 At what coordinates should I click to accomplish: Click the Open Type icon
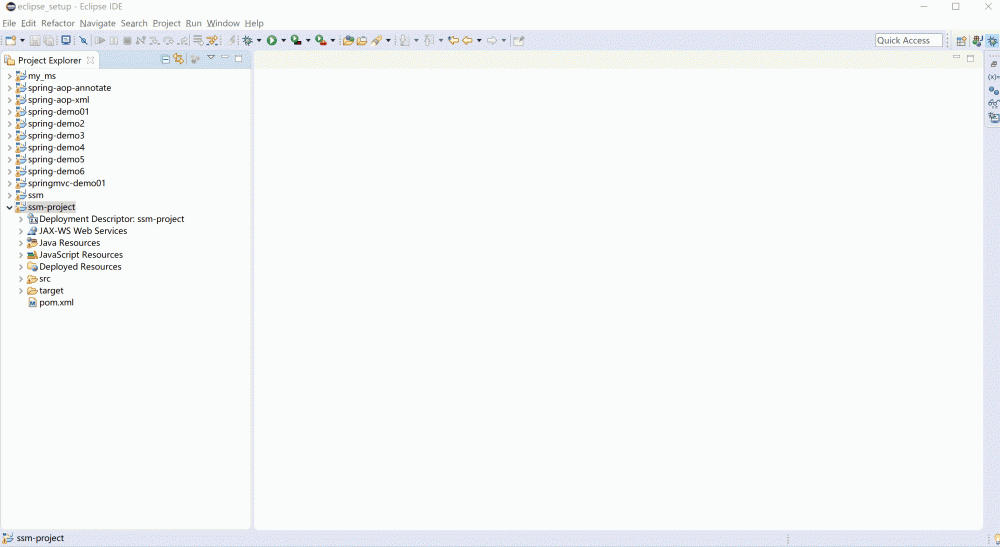tap(348, 40)
